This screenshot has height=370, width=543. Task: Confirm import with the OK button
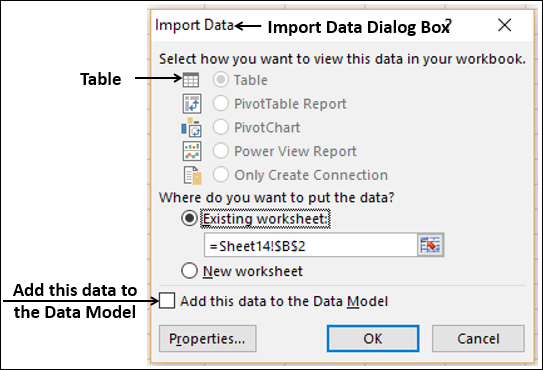coord(373,338)
